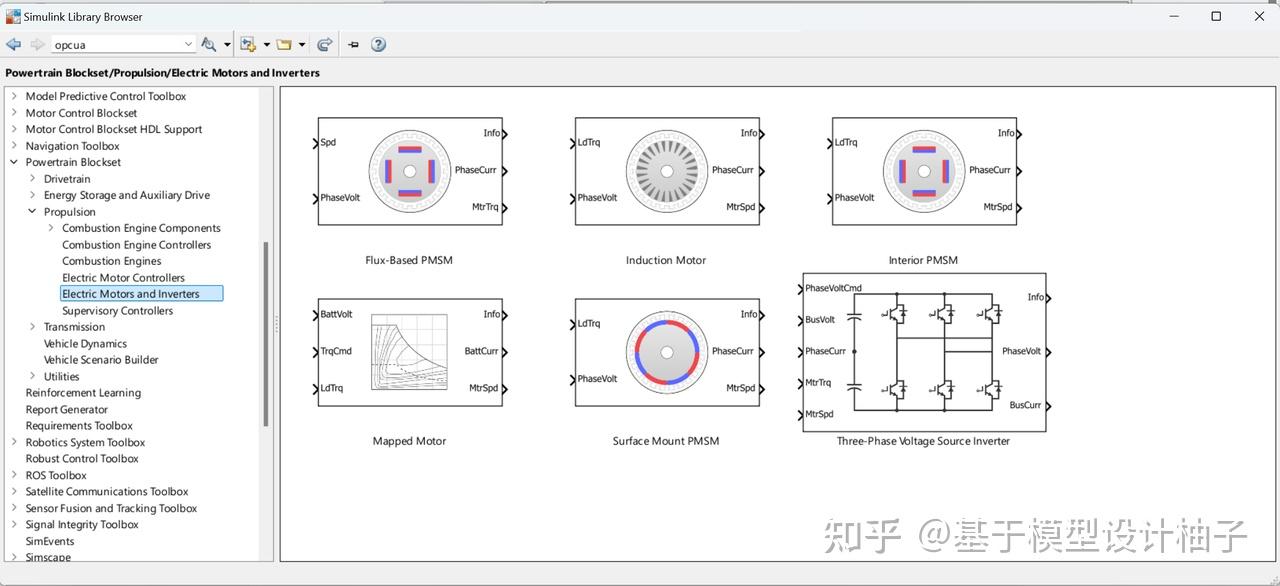Click in the opcua search field
1280x586 pixels.
tap(116, 44)
